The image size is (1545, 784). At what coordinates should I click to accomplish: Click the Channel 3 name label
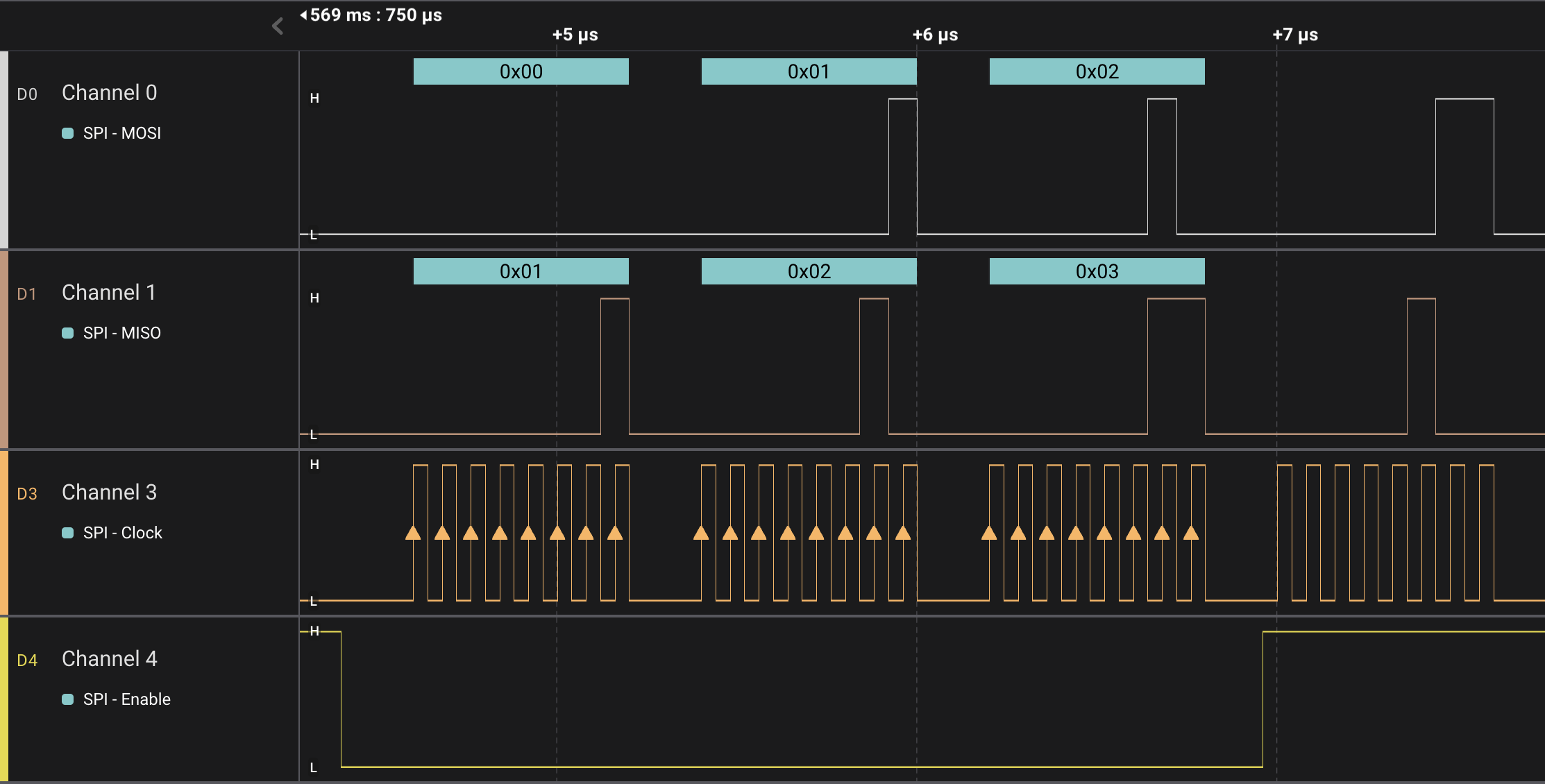click(x=110, y=492)
